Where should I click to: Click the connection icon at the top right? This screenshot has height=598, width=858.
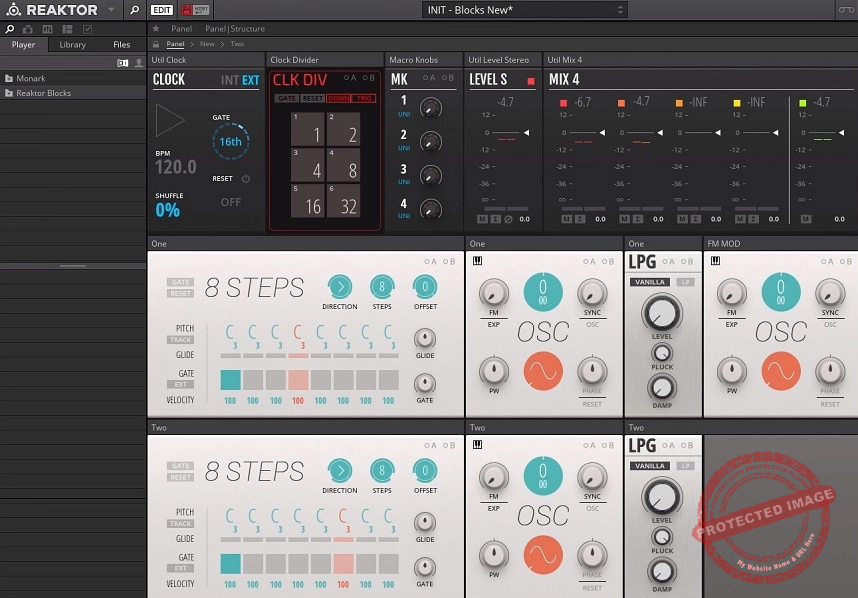(x=845, y=10)
